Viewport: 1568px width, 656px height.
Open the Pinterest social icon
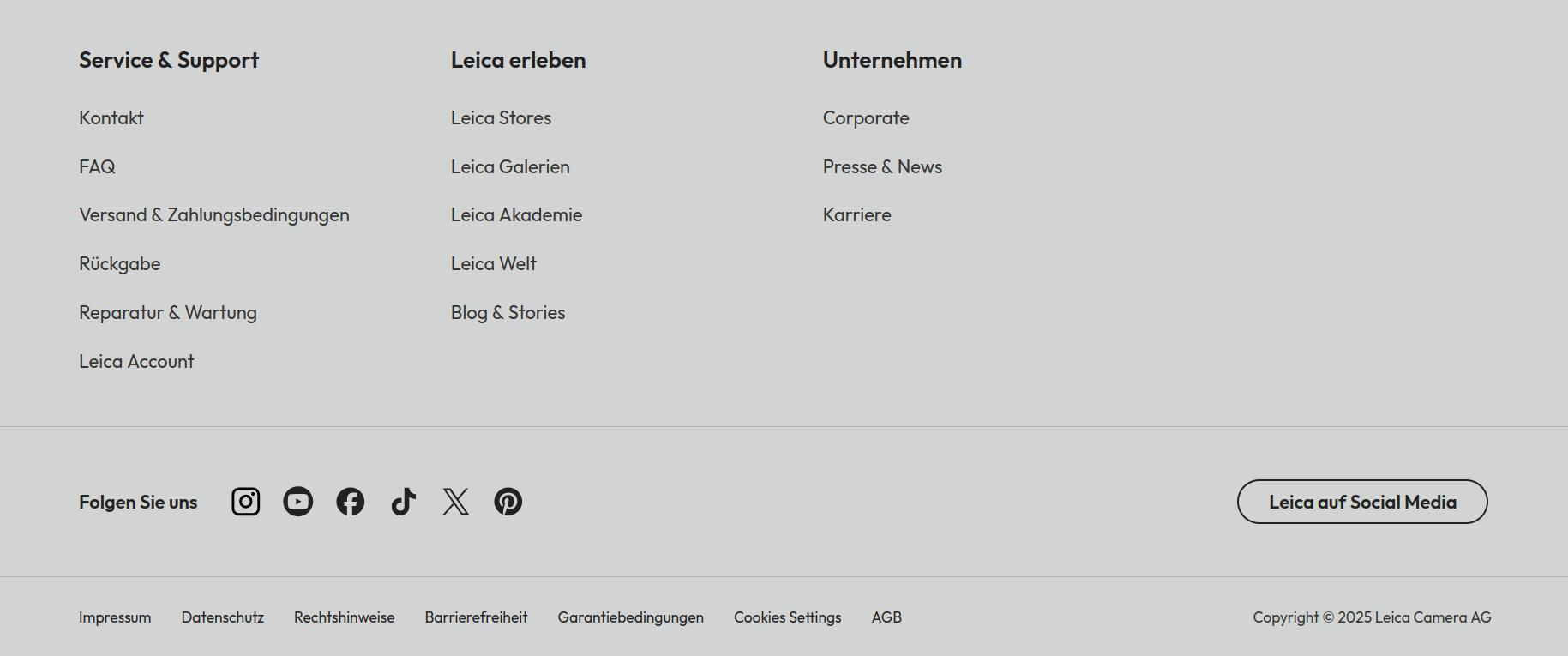click(x=508, y=502)
